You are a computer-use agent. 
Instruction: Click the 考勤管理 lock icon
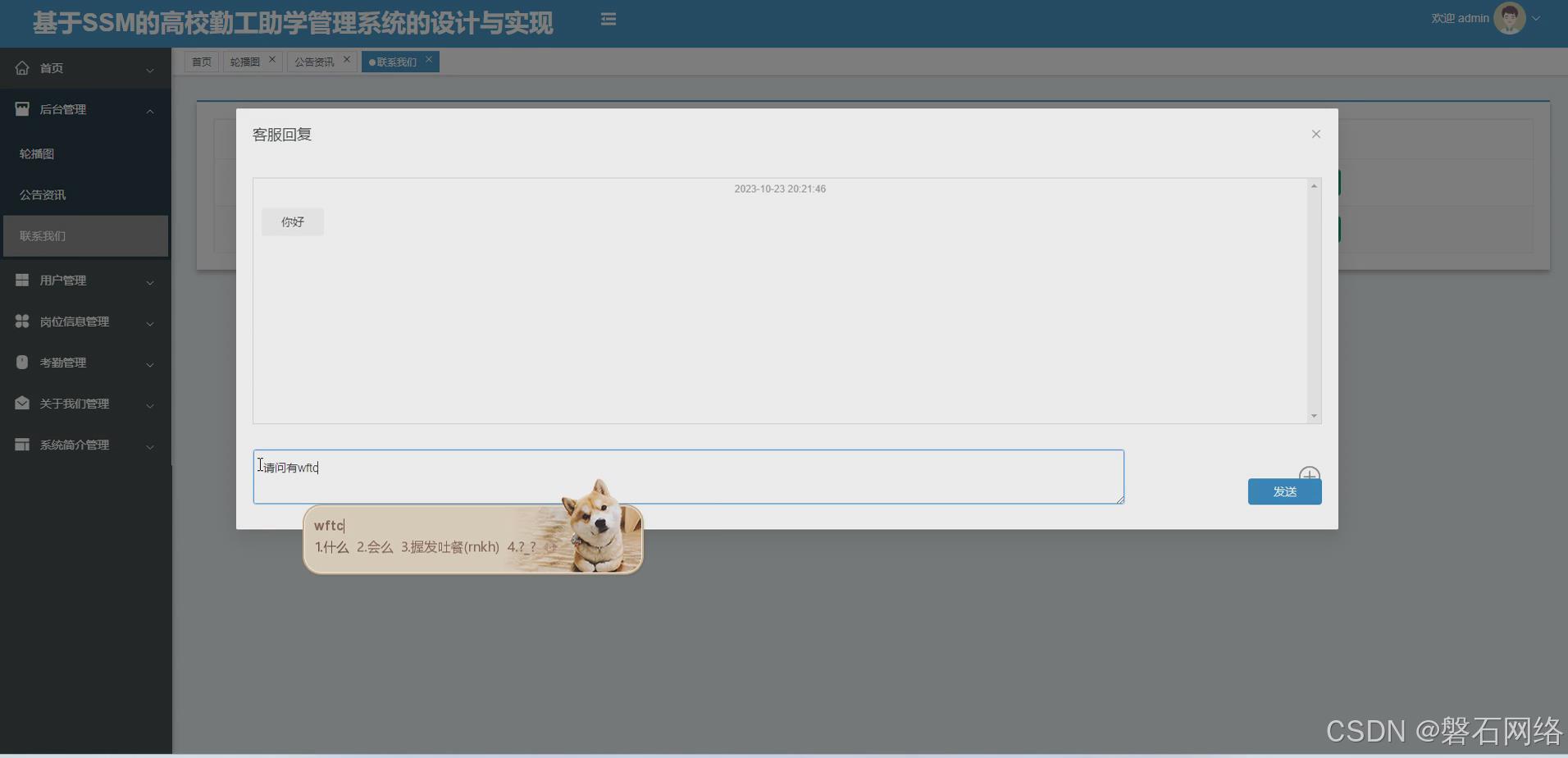(22, 362)
